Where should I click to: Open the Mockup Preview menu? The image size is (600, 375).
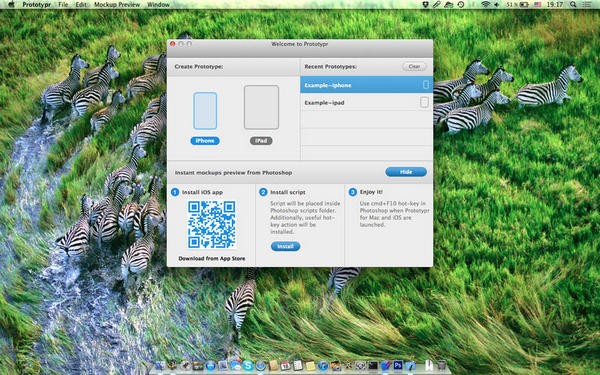point(117,5)
